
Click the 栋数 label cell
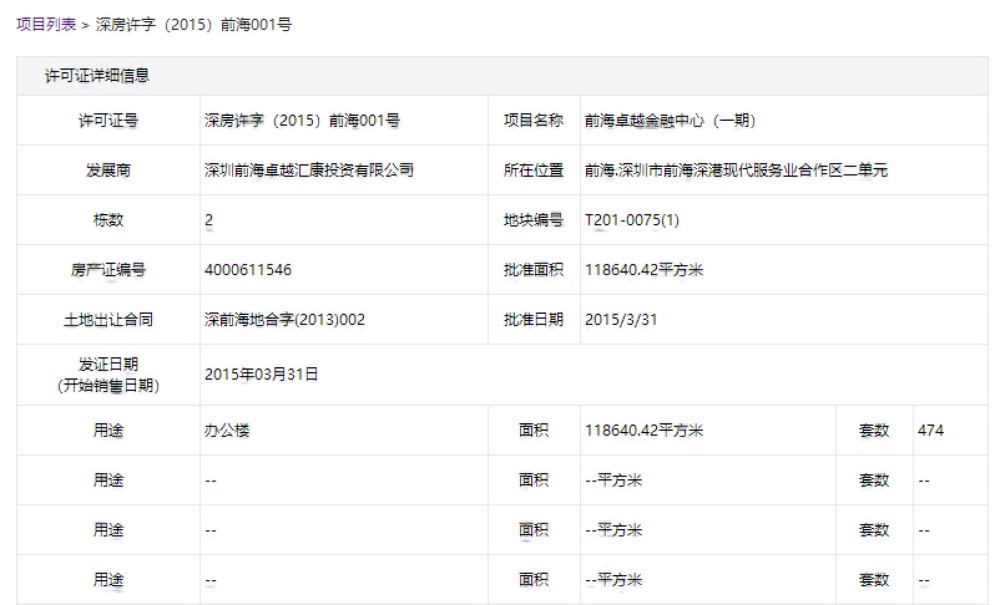108,220
